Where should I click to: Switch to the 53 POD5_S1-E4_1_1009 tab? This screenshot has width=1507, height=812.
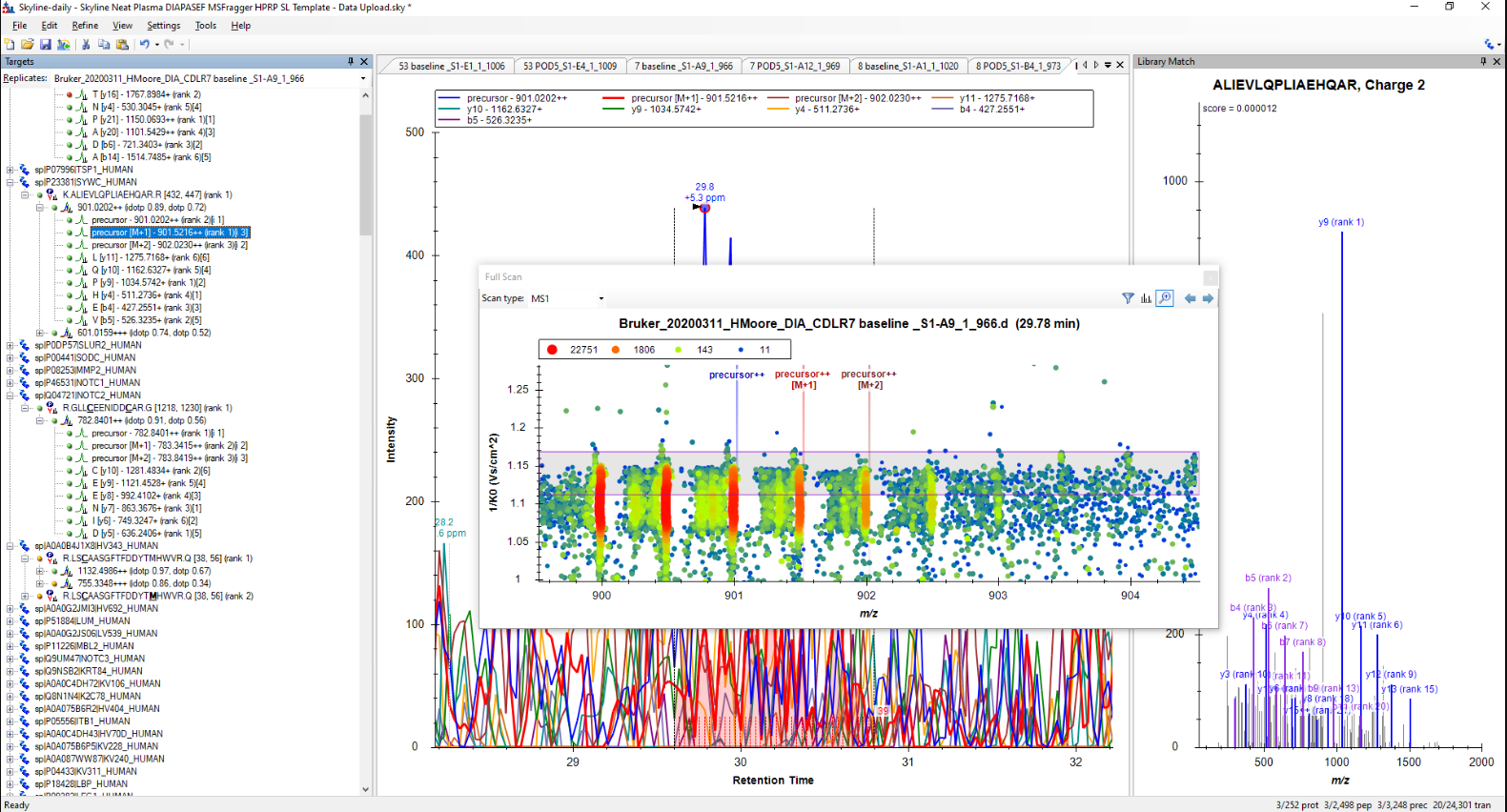coord(569,66)
